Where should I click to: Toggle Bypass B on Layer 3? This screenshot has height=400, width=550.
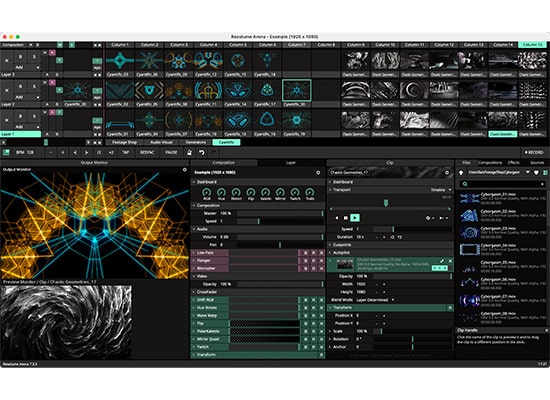[x=20, y=57]
